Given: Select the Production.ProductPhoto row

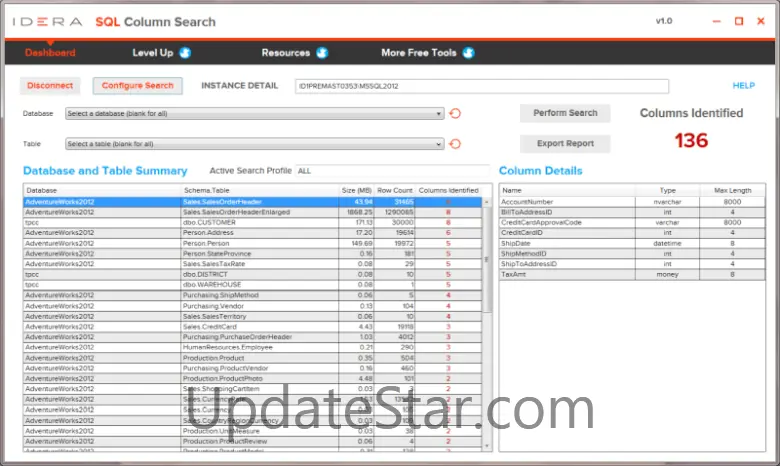Looking at the screenshot, I should [x=253, y=378].
